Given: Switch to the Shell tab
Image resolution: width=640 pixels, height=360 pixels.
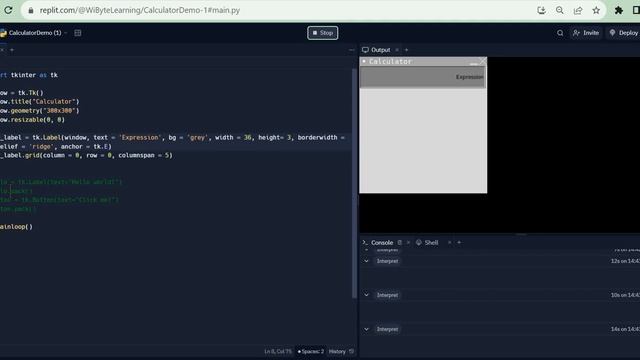Looking at the screenshot, I should (427, 242).
